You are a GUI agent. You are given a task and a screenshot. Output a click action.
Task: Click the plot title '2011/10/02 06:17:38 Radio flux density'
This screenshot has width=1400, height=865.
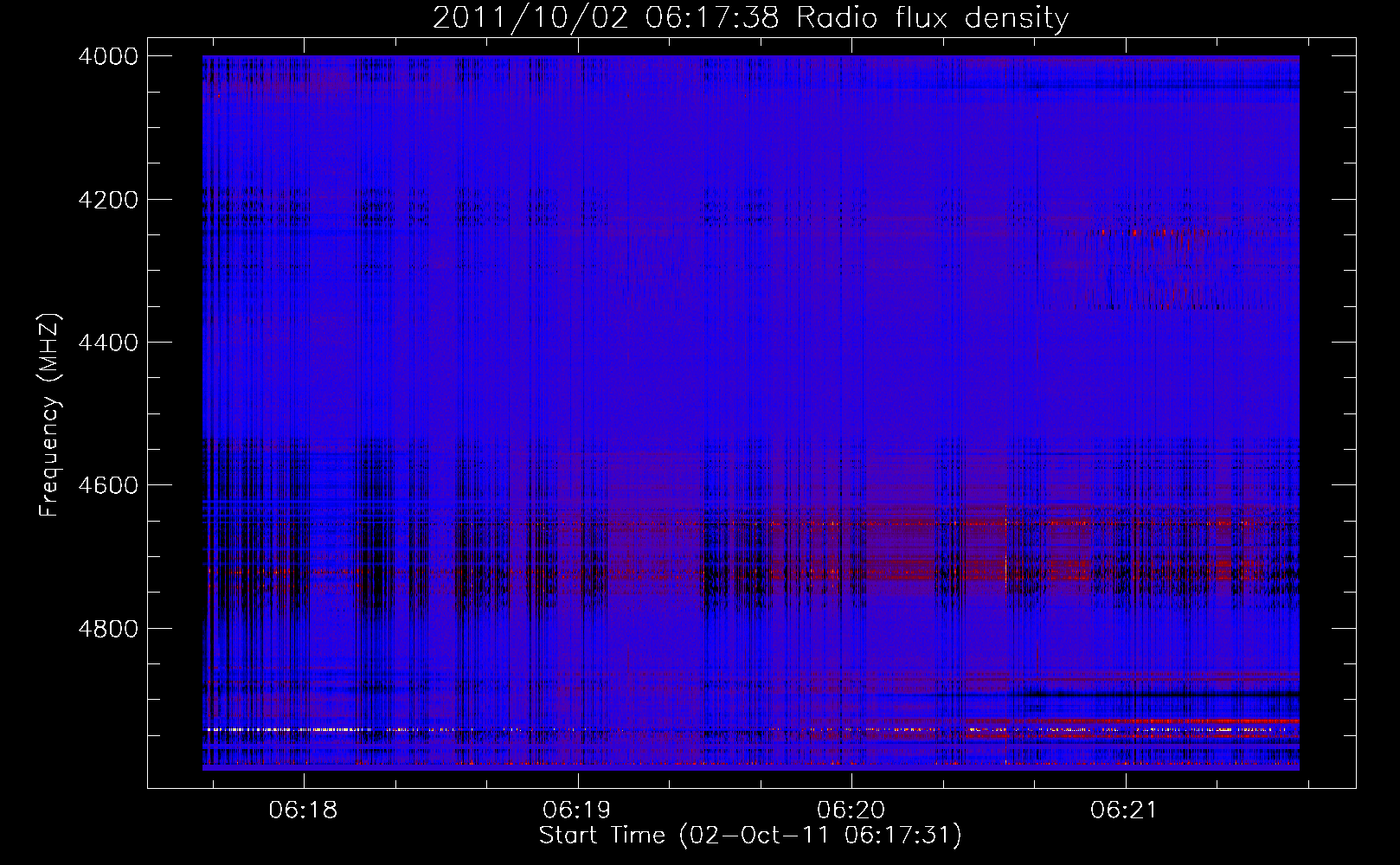pos(750,17)
